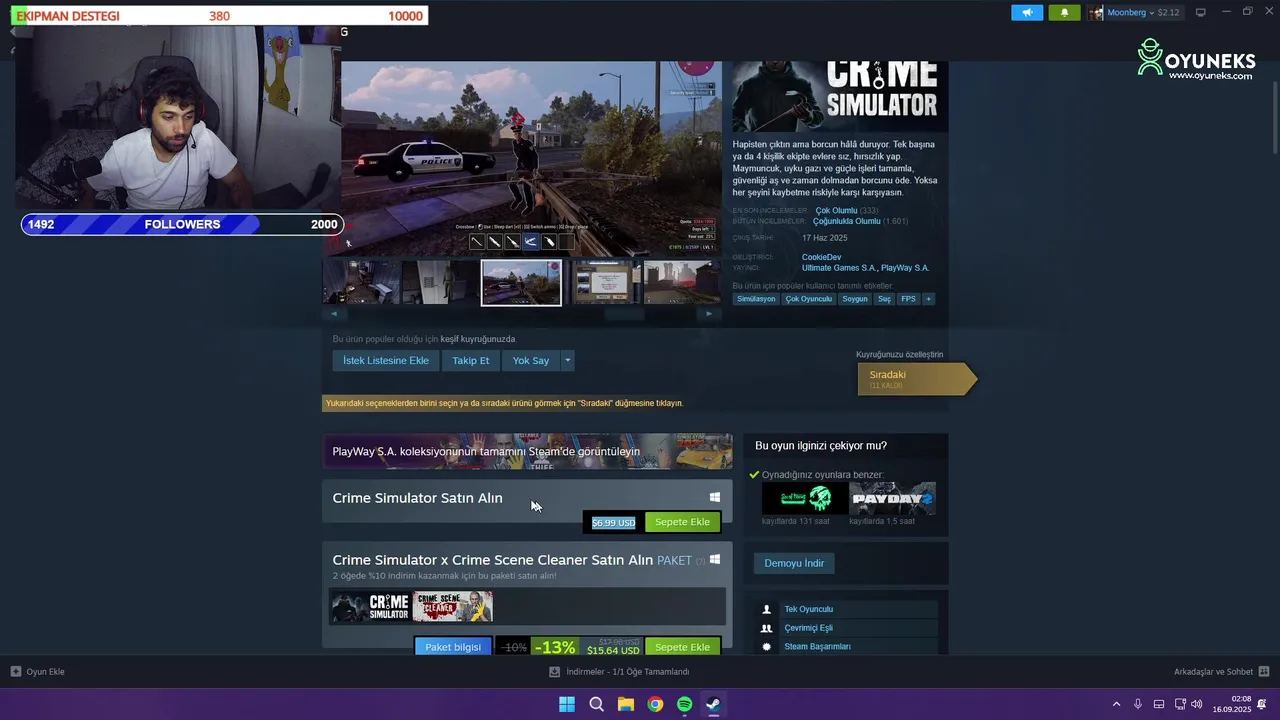The width and height of the screenshot is (1280, 720).
Task: Open the CookieDev developer link
Action: 821,257
